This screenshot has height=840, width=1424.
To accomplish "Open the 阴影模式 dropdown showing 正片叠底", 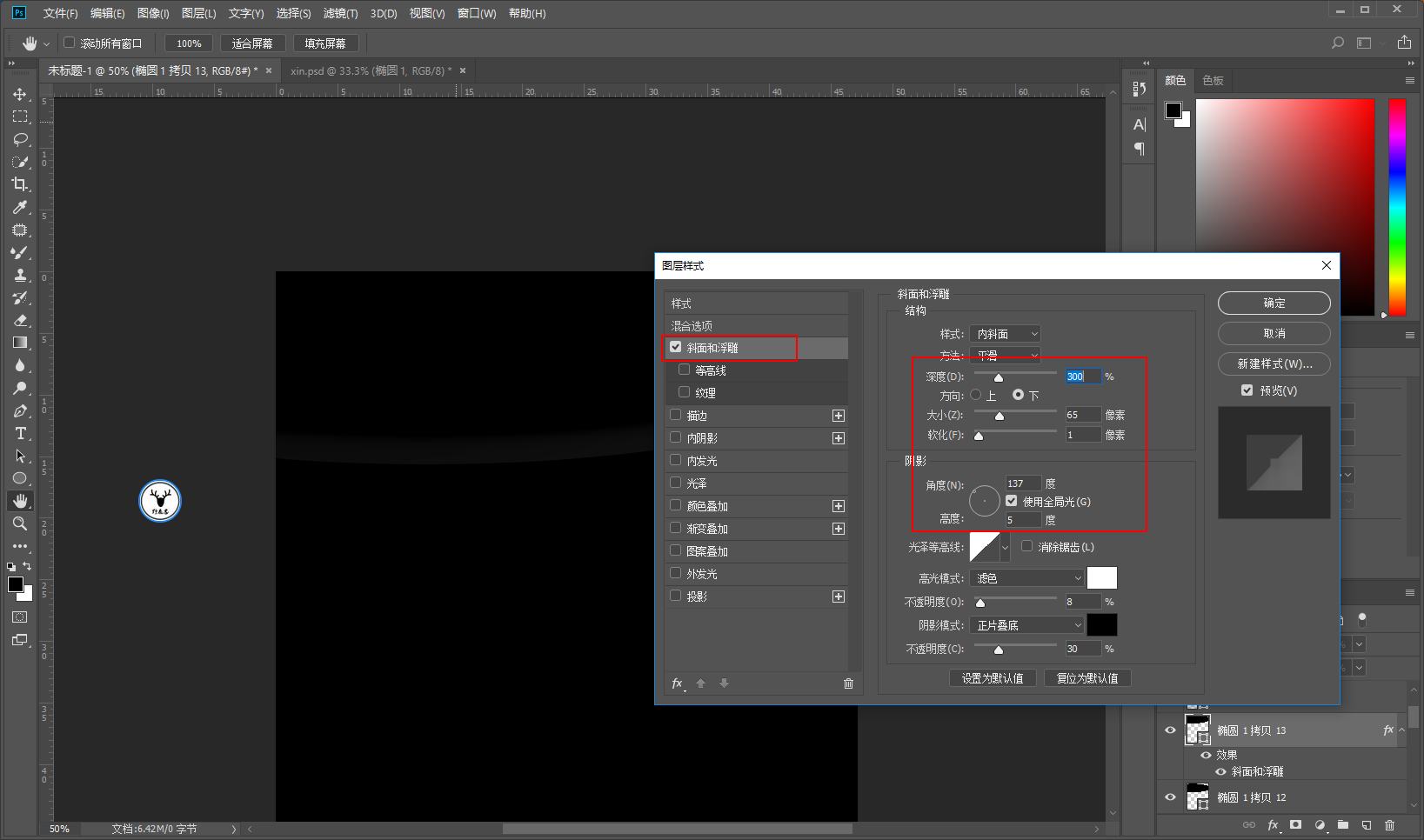I will click(x=1026, y=625).
